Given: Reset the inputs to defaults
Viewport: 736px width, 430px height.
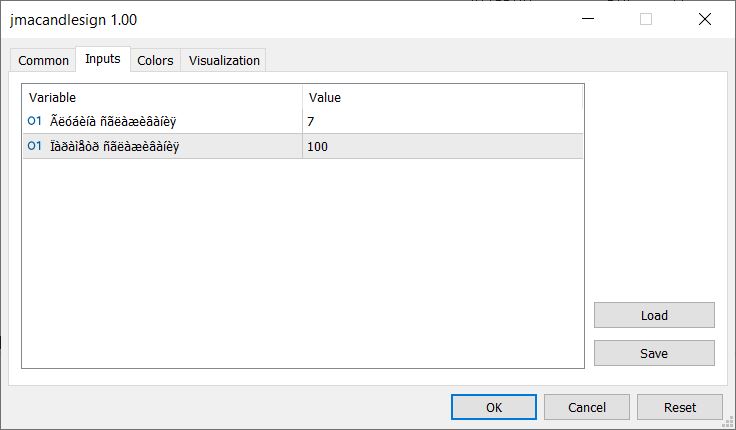Looking at the screenshot, I should pyautogui.click(x=680, y=407).
